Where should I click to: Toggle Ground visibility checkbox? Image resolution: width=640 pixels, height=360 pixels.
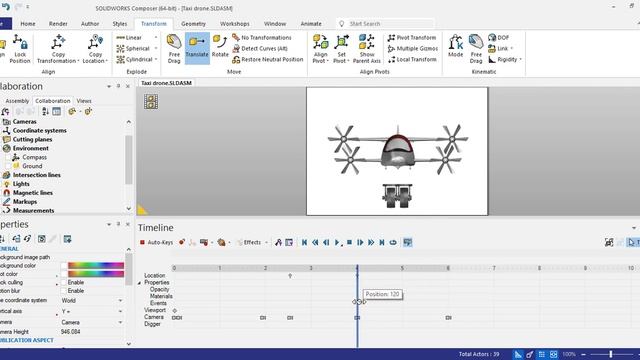tap(8, 166)
